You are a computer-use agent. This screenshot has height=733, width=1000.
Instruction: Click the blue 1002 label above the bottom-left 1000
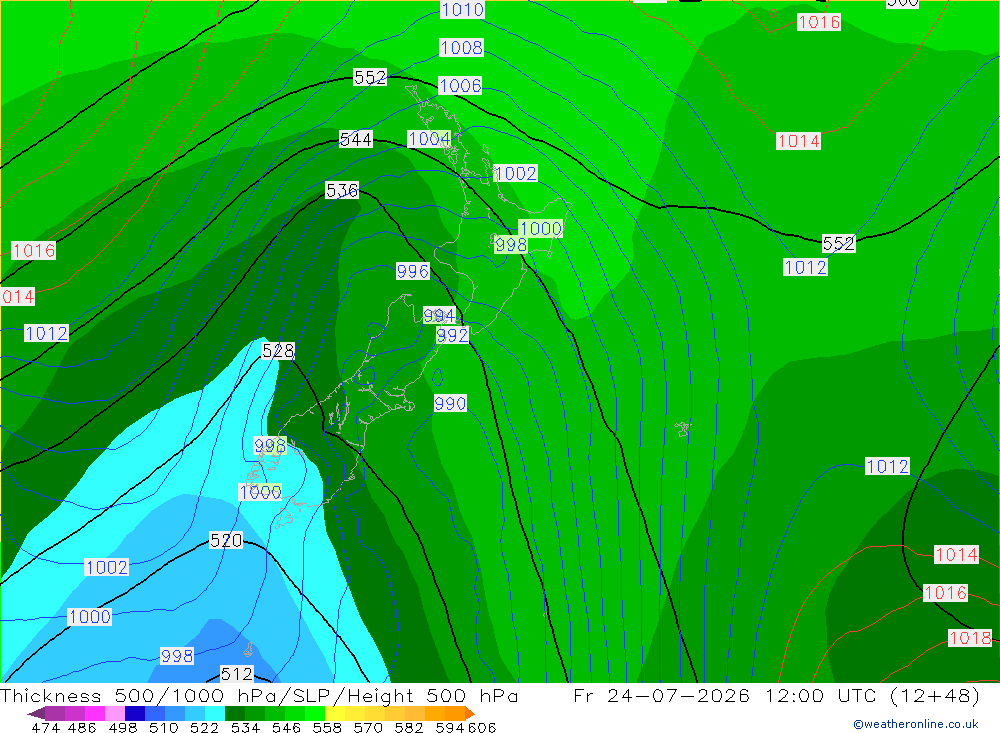tap(107, 567)
